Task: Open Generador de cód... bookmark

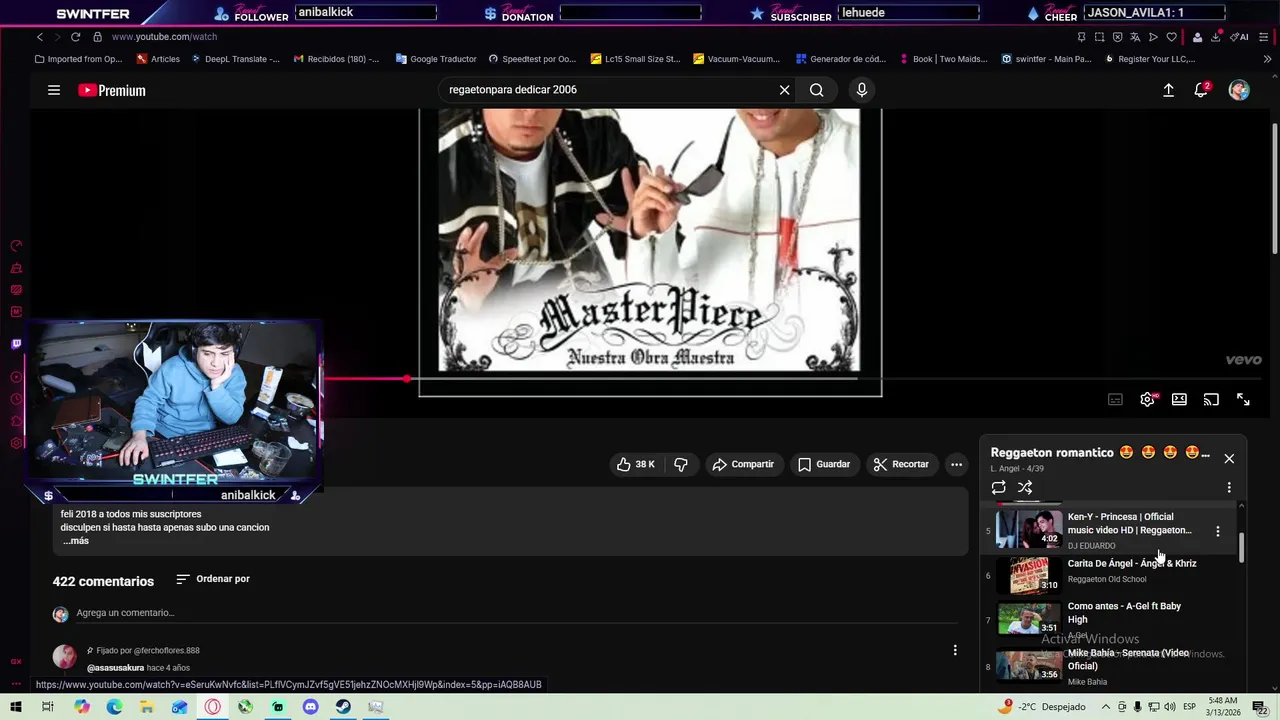Action: pyautogui.click(x=840, y=59)
